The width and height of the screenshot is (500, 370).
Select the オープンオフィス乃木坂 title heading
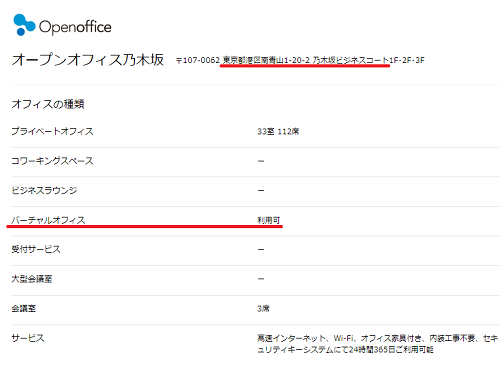tap(88, 60)
